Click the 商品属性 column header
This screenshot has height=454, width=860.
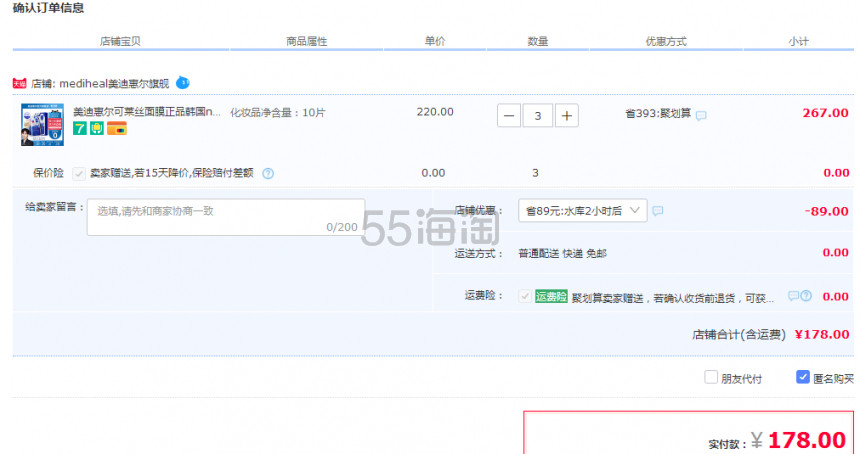pos(307,41)
